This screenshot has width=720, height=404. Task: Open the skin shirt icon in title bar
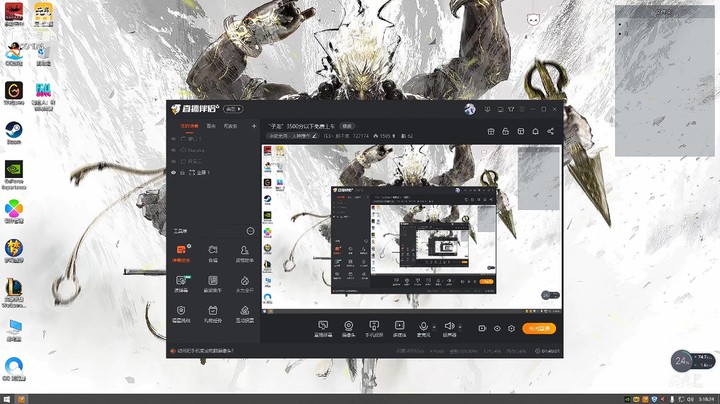click(511, 109)
